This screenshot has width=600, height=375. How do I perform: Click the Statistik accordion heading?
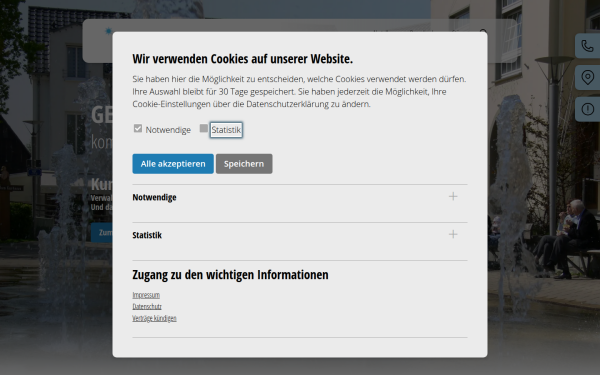(147, 235)
